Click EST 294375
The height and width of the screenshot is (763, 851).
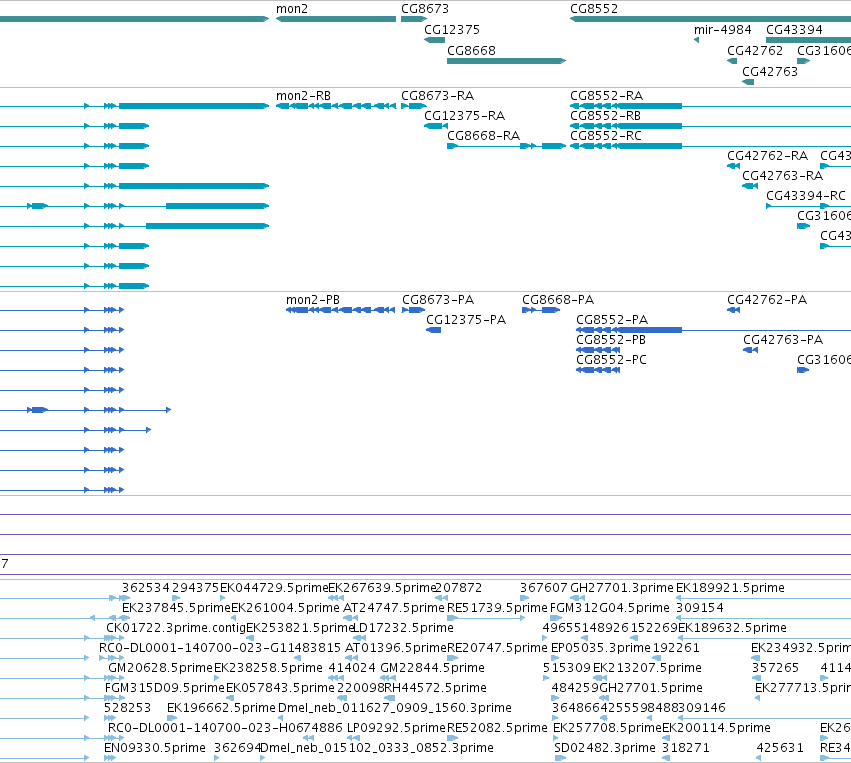coord(195,588)
